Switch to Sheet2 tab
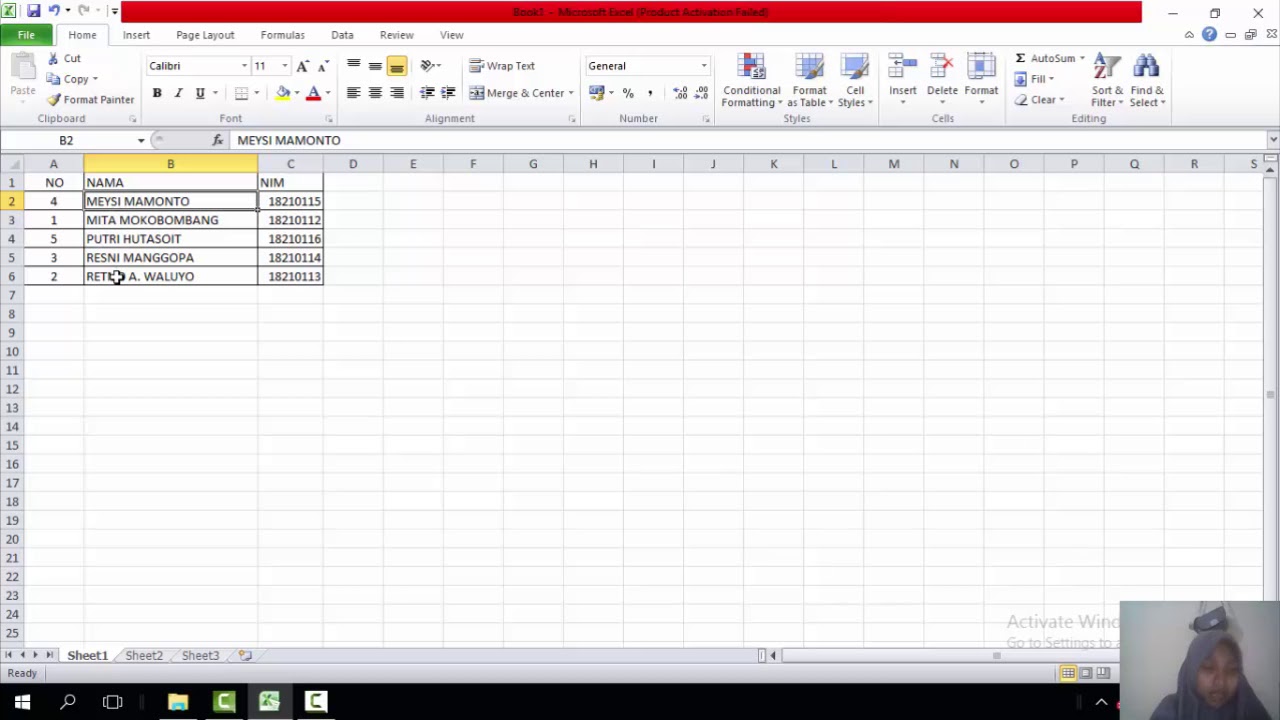The height and width of the screenshot is (720, 1280). coord(144,655)
